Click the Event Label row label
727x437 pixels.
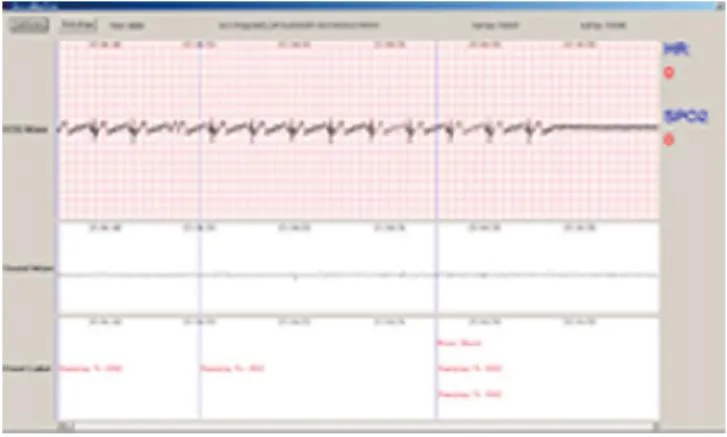coord(28,369)
